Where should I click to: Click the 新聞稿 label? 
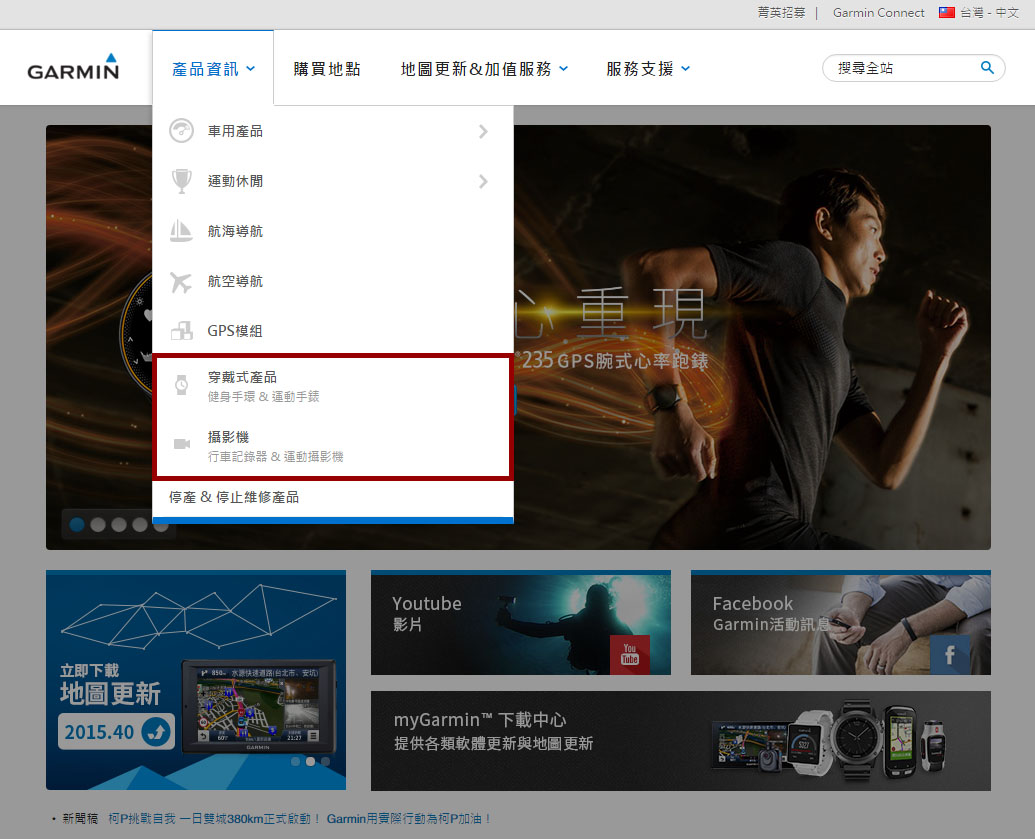coord(80,819)
